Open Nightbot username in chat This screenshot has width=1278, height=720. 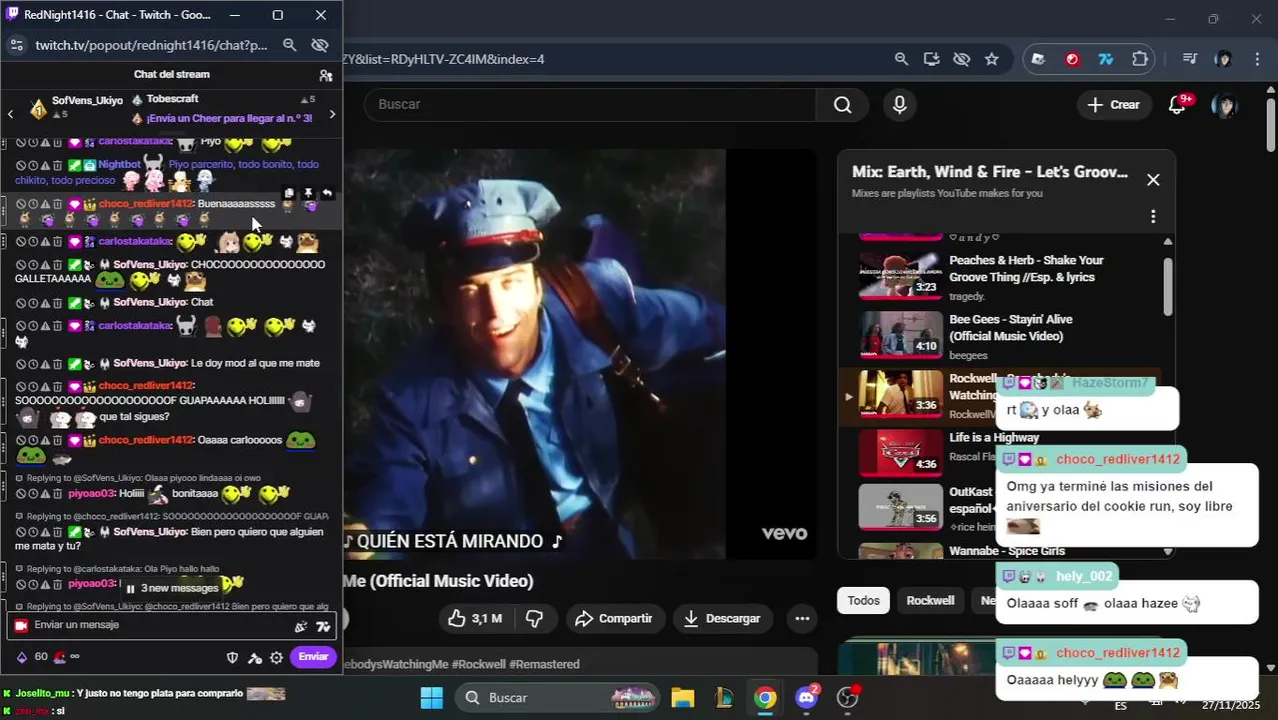(119, 164)
